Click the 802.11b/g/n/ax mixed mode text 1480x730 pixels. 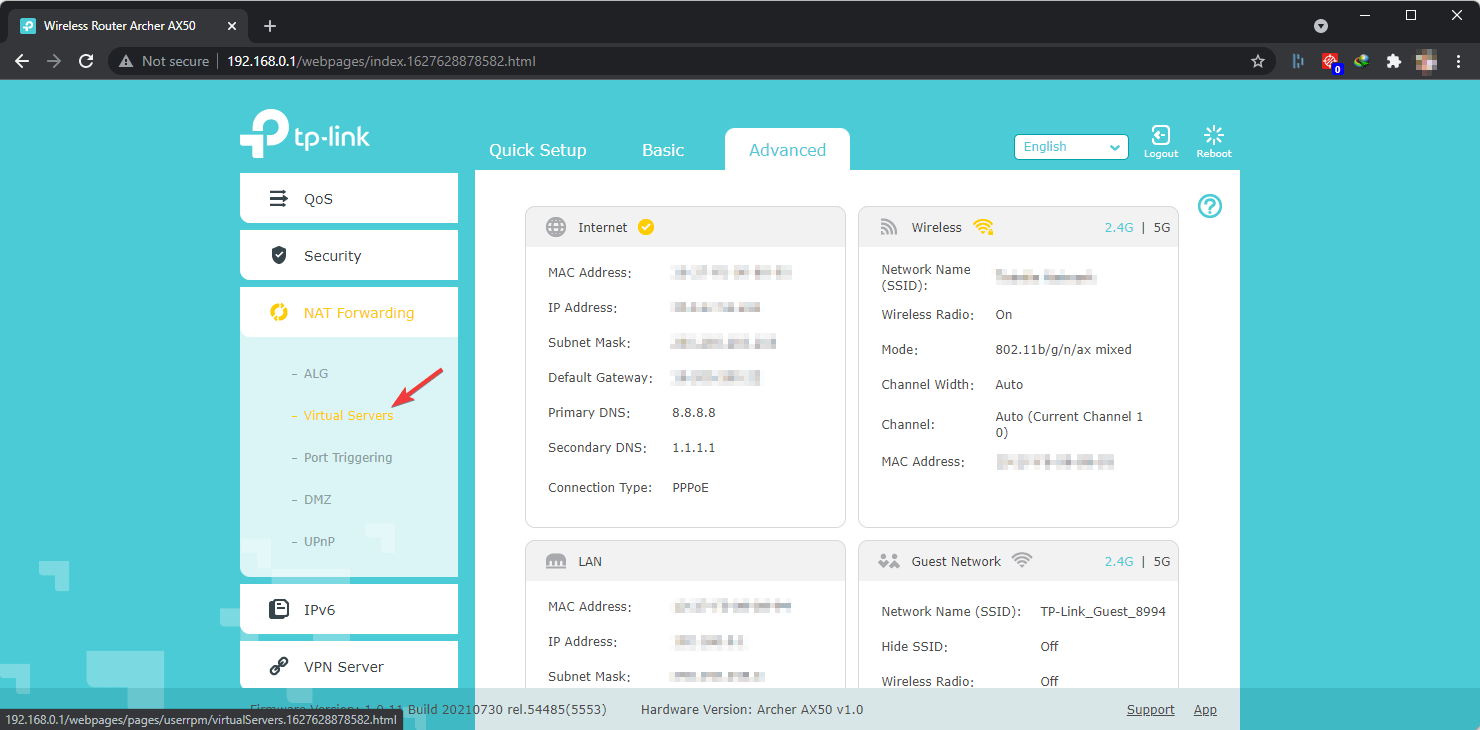tap(1064, 350)
